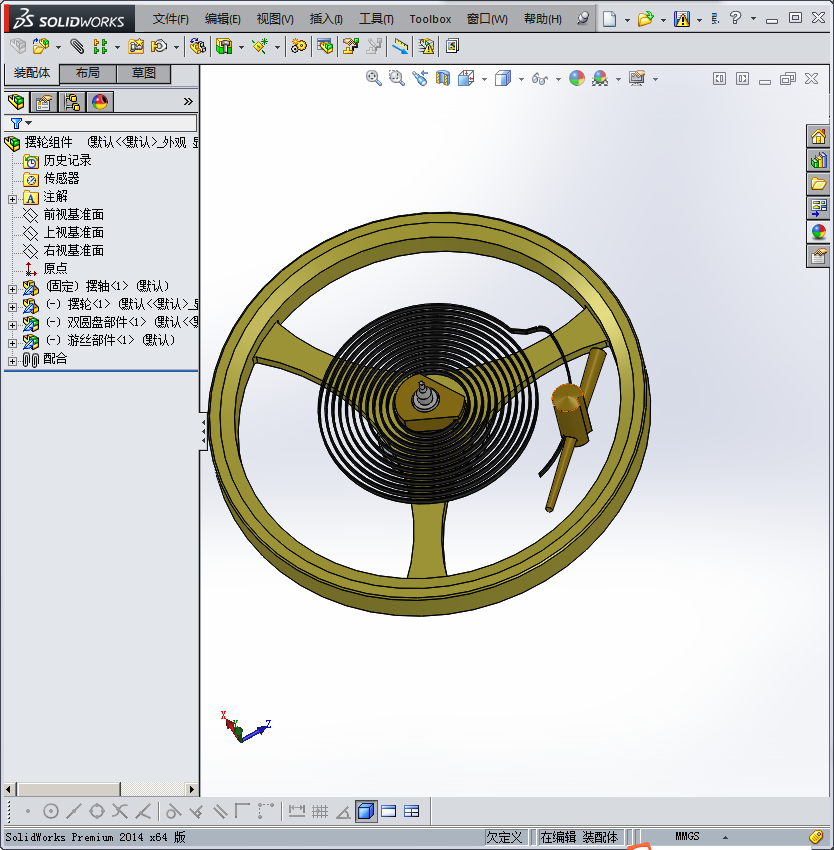This screenshot has width=834, height=850.
Task: Click the Zoom to Fit magnifier icon
Action: 373,78
